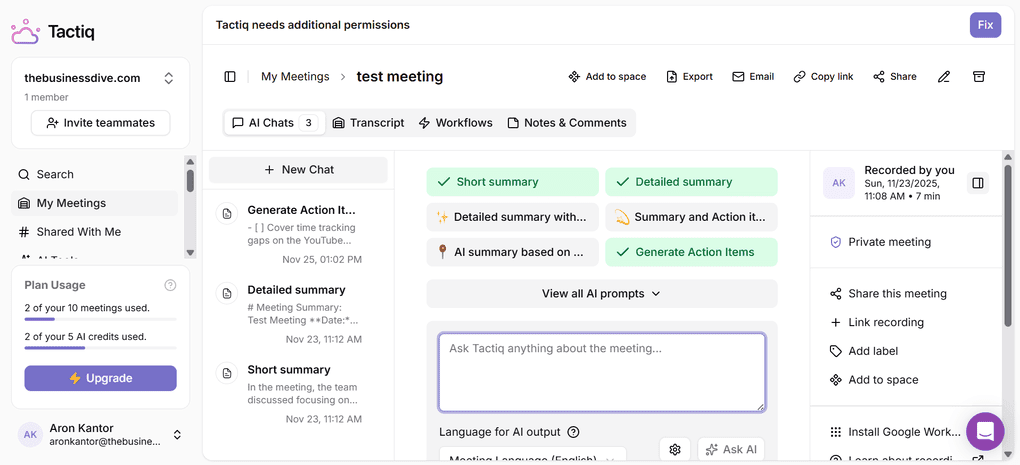The height and width of the screenshot is (465, 1020).
Task: Click the AI credits used progress bar
Action: tap(101, 348)
